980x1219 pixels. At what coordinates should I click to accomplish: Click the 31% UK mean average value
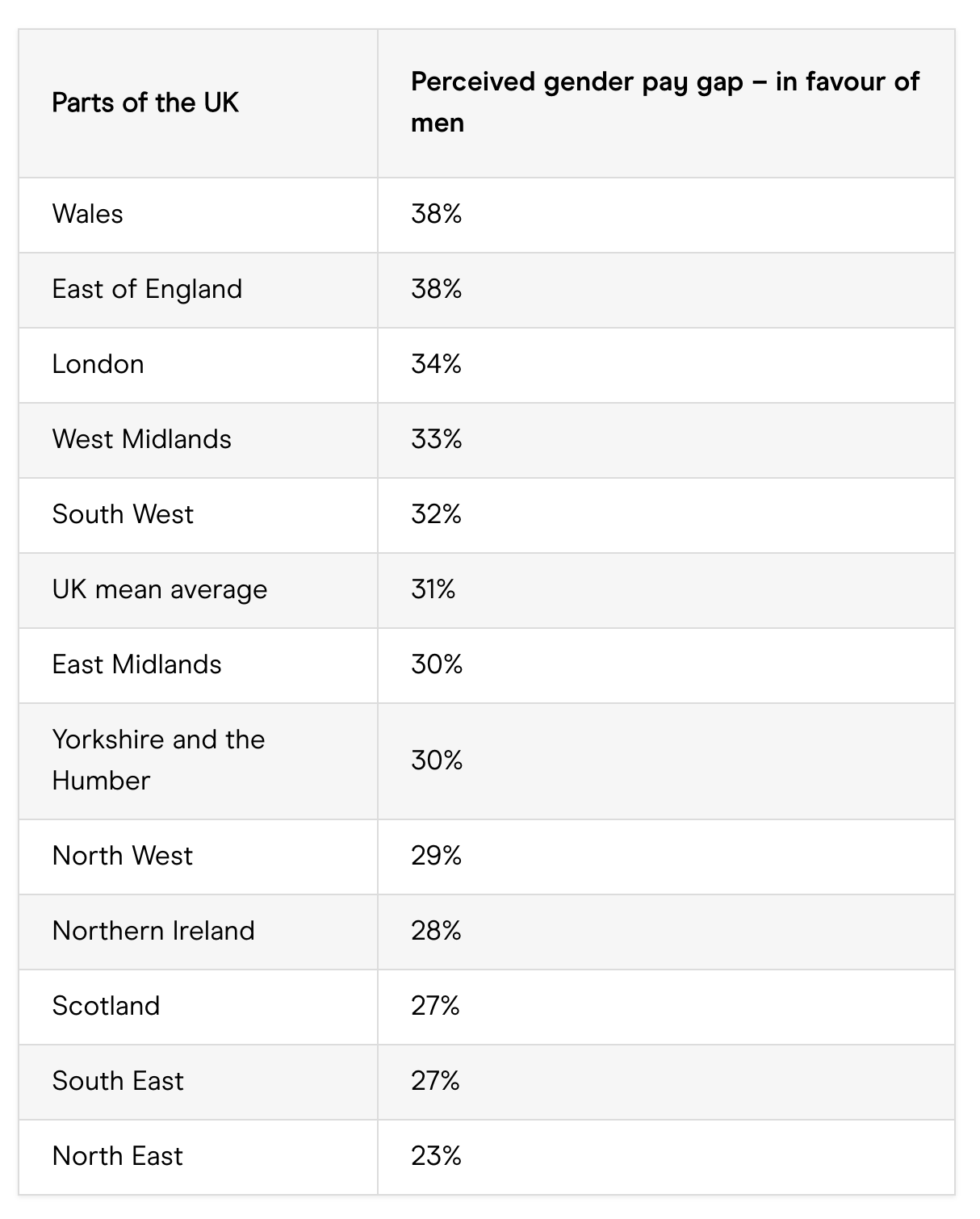[433, 589]
